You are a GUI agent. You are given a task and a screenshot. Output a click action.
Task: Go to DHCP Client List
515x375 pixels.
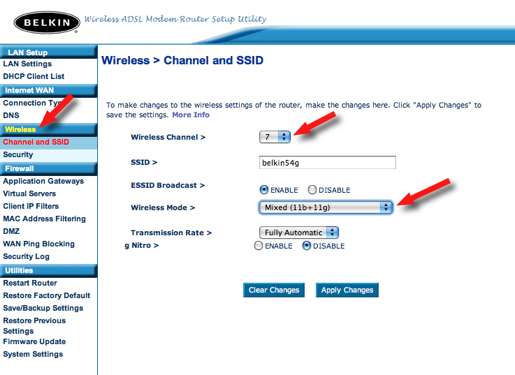point(33,76)
